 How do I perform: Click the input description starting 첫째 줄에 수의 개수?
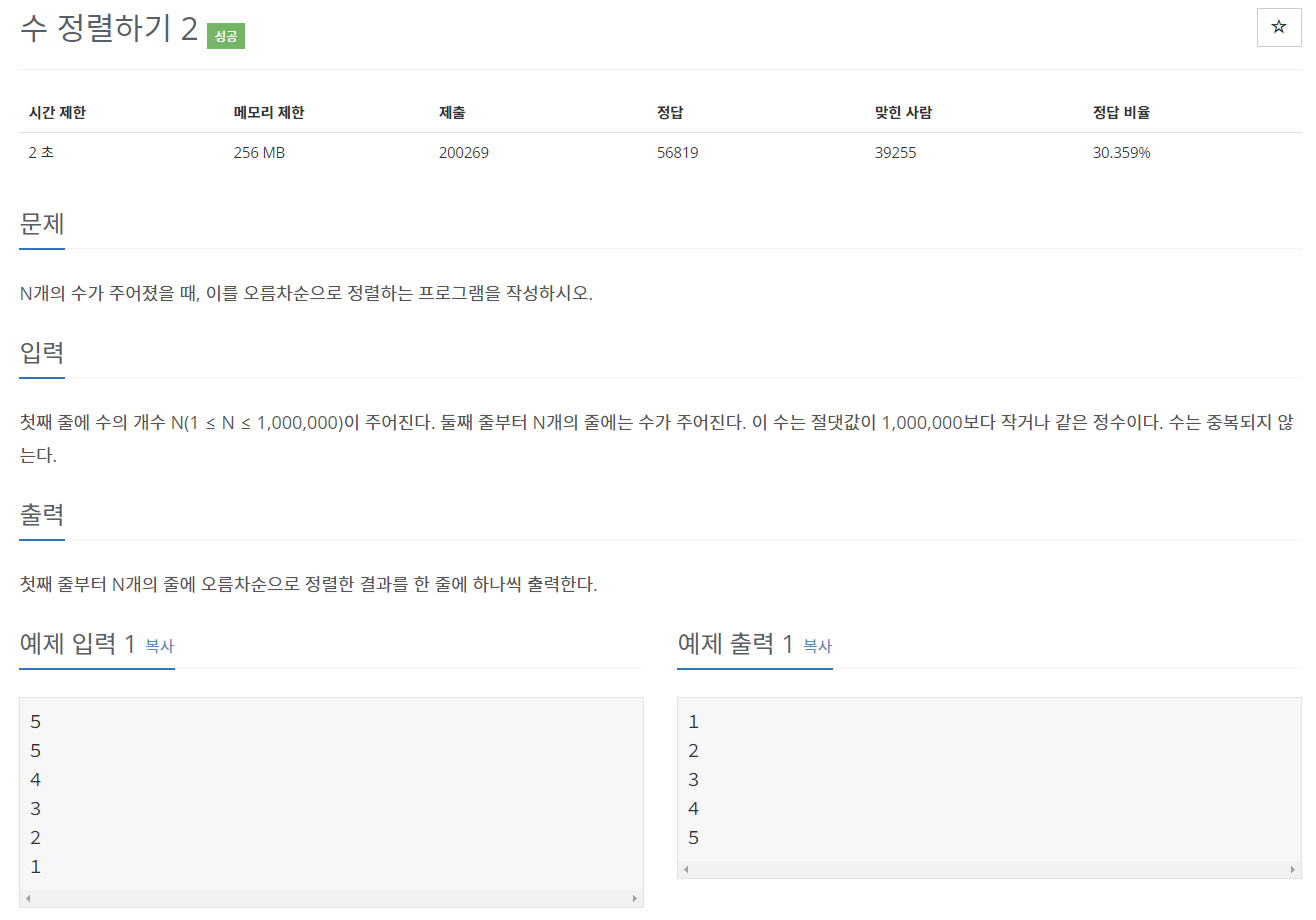tap(658, 439)
